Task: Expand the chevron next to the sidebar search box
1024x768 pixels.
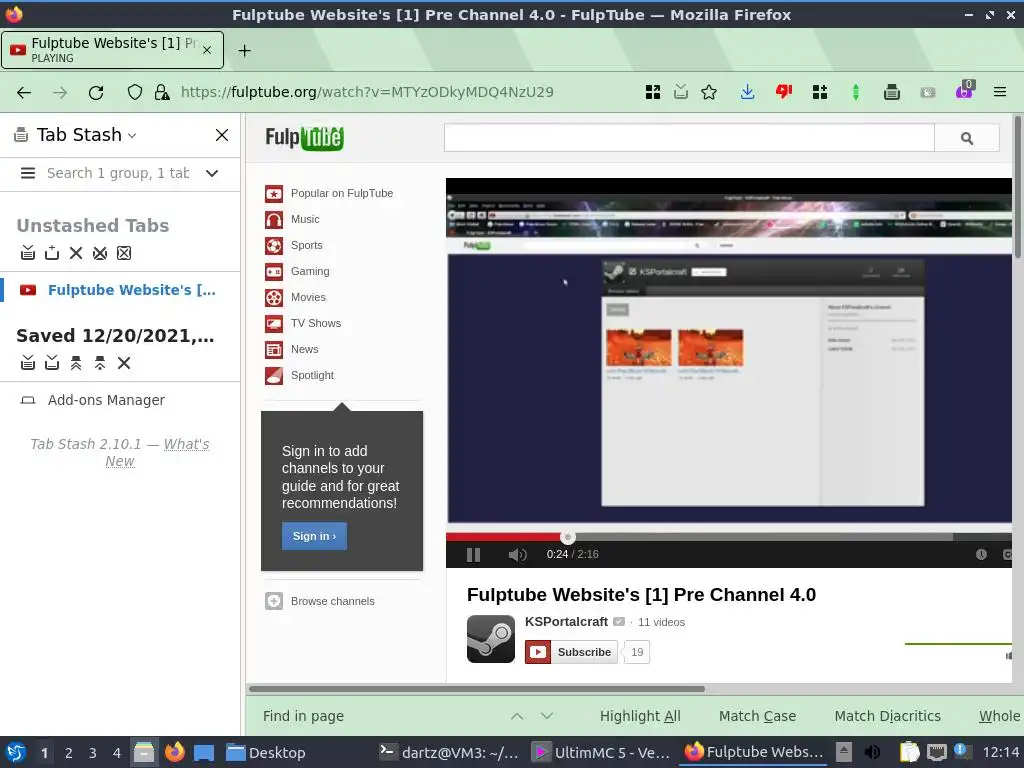Action: (212, 173)
